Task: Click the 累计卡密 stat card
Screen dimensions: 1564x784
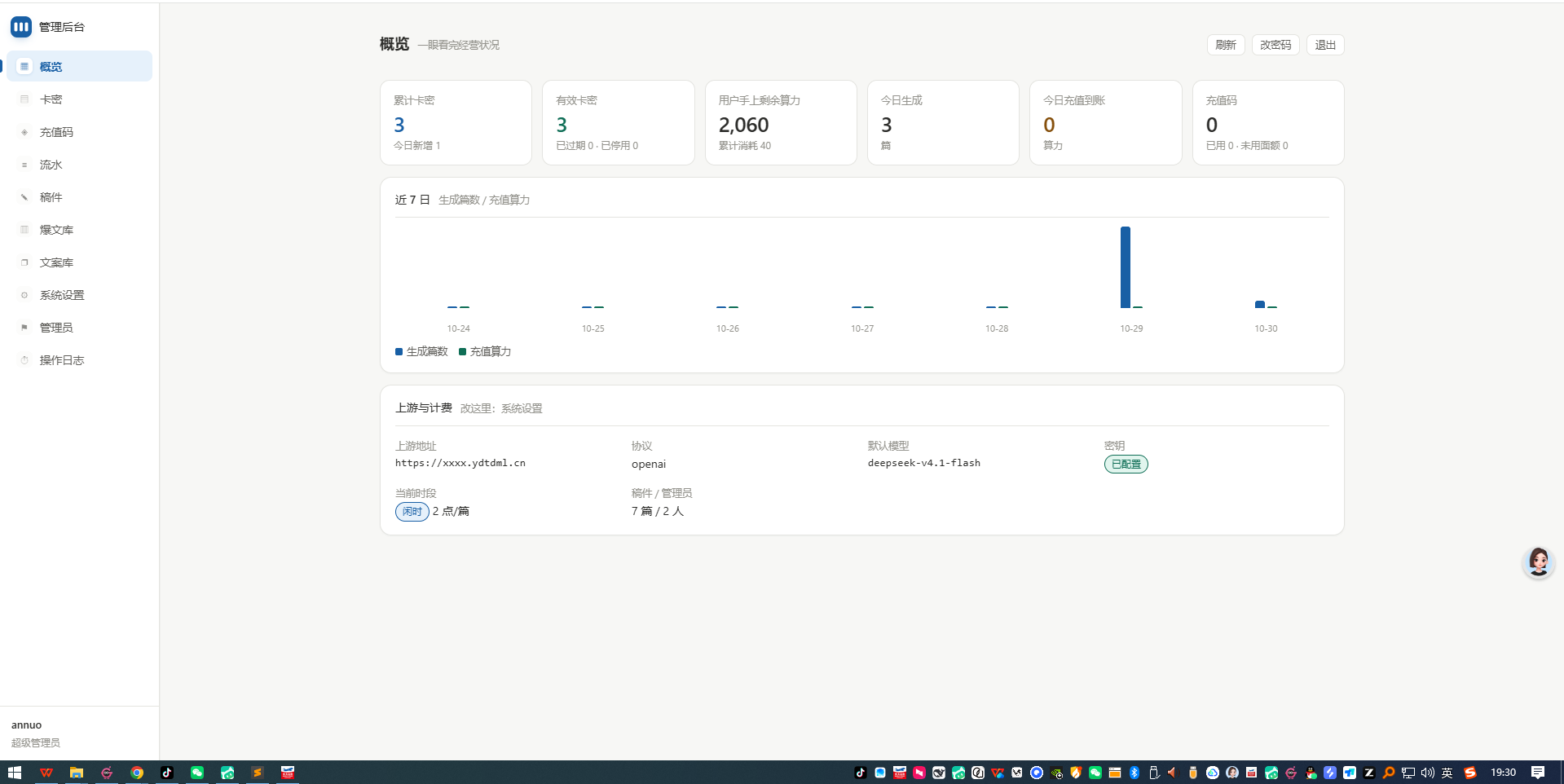Action: [456, 122]
